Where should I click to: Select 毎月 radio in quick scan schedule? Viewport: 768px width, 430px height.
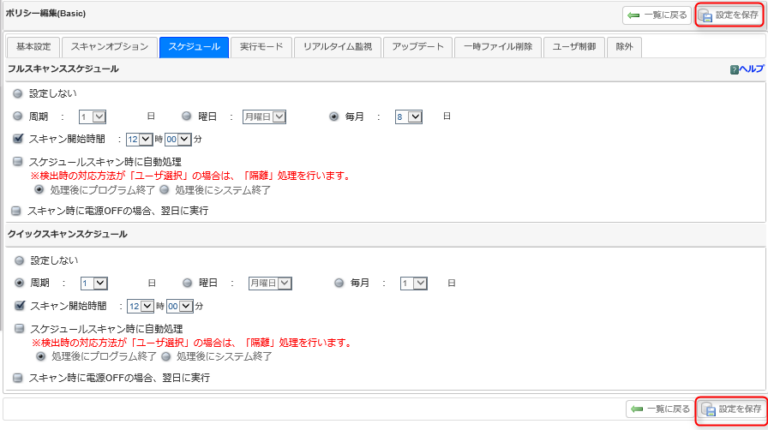(339, 283)
